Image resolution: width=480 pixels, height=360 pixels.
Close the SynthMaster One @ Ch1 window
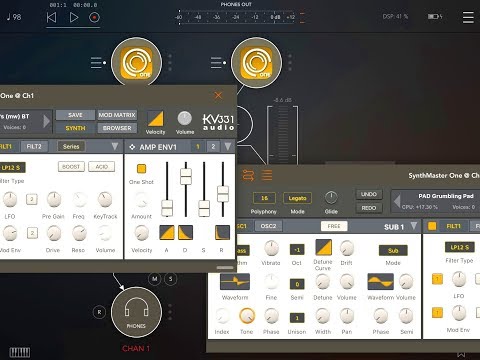pyautogui.click(x=218, y=96)
